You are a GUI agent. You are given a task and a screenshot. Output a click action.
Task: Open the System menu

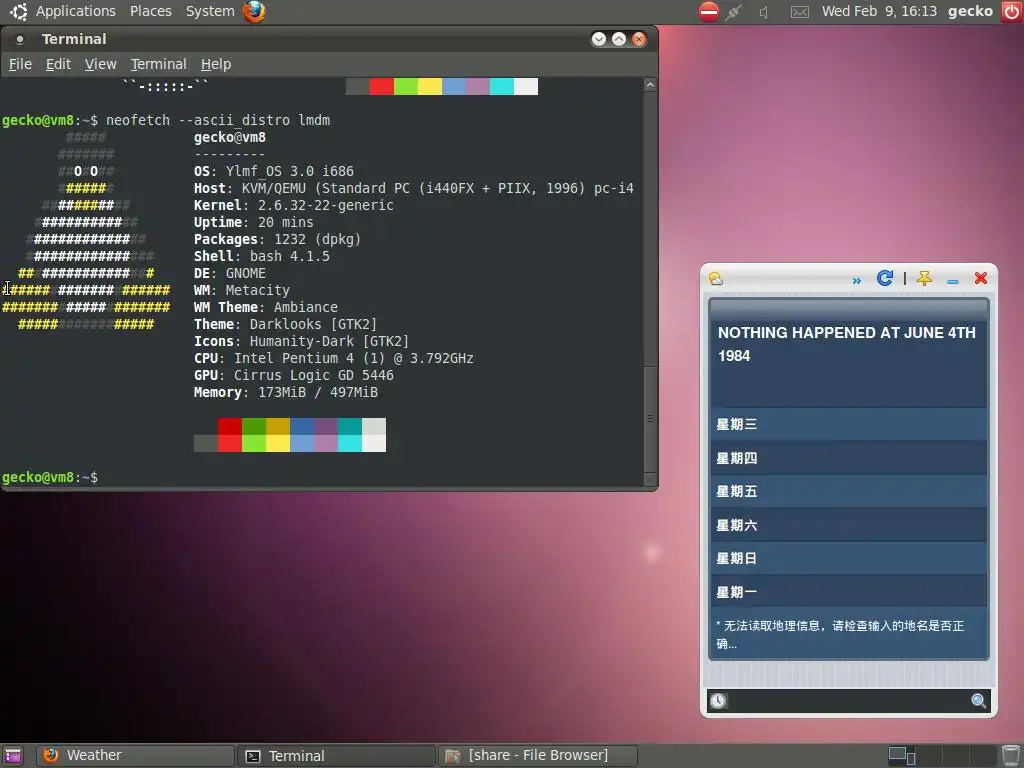point(210,11)
